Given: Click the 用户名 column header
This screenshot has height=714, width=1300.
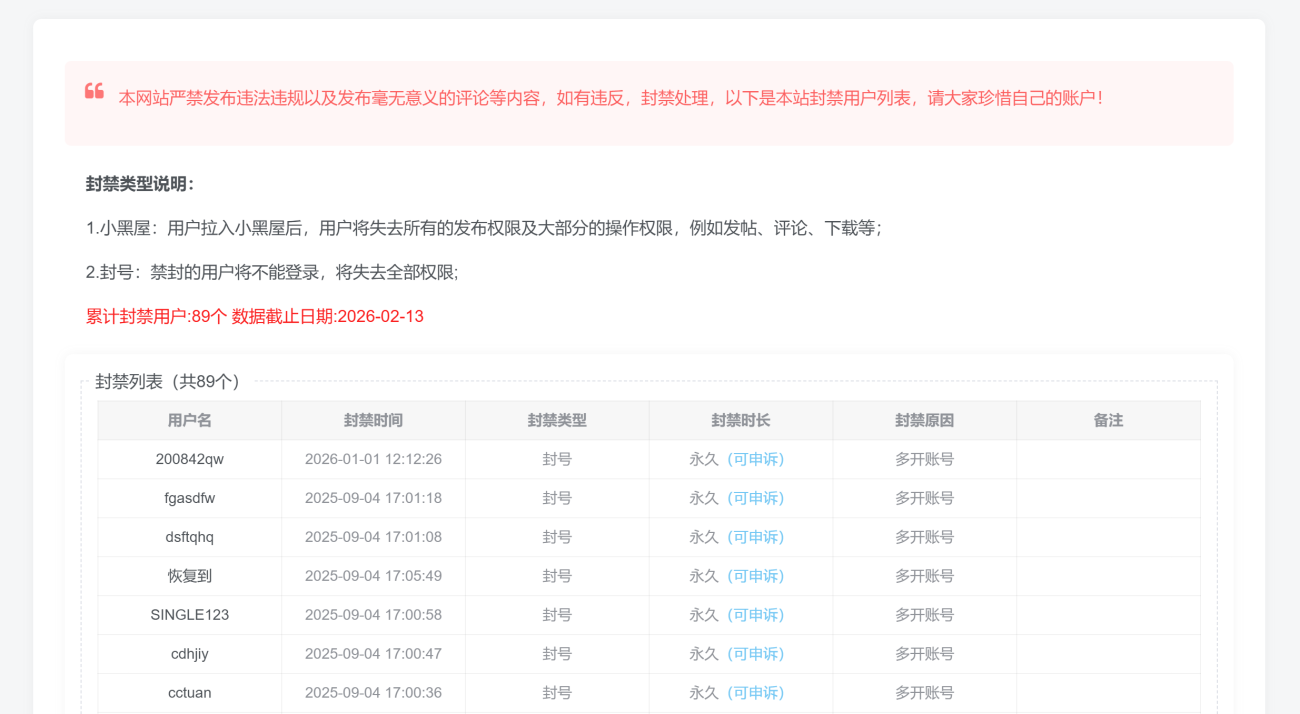Looking at the screenshot, I should coord(189,421).
